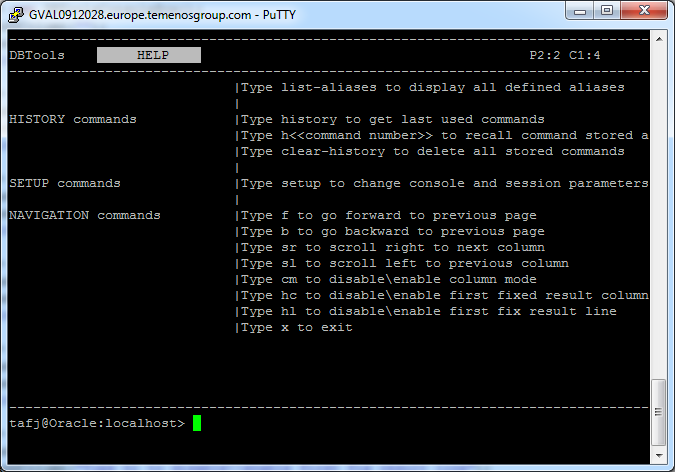Viewport: 675px width, 472px height.
Task: Click the scrollbar down arrow
Action: pyautogui.click(x=658, y=456)
